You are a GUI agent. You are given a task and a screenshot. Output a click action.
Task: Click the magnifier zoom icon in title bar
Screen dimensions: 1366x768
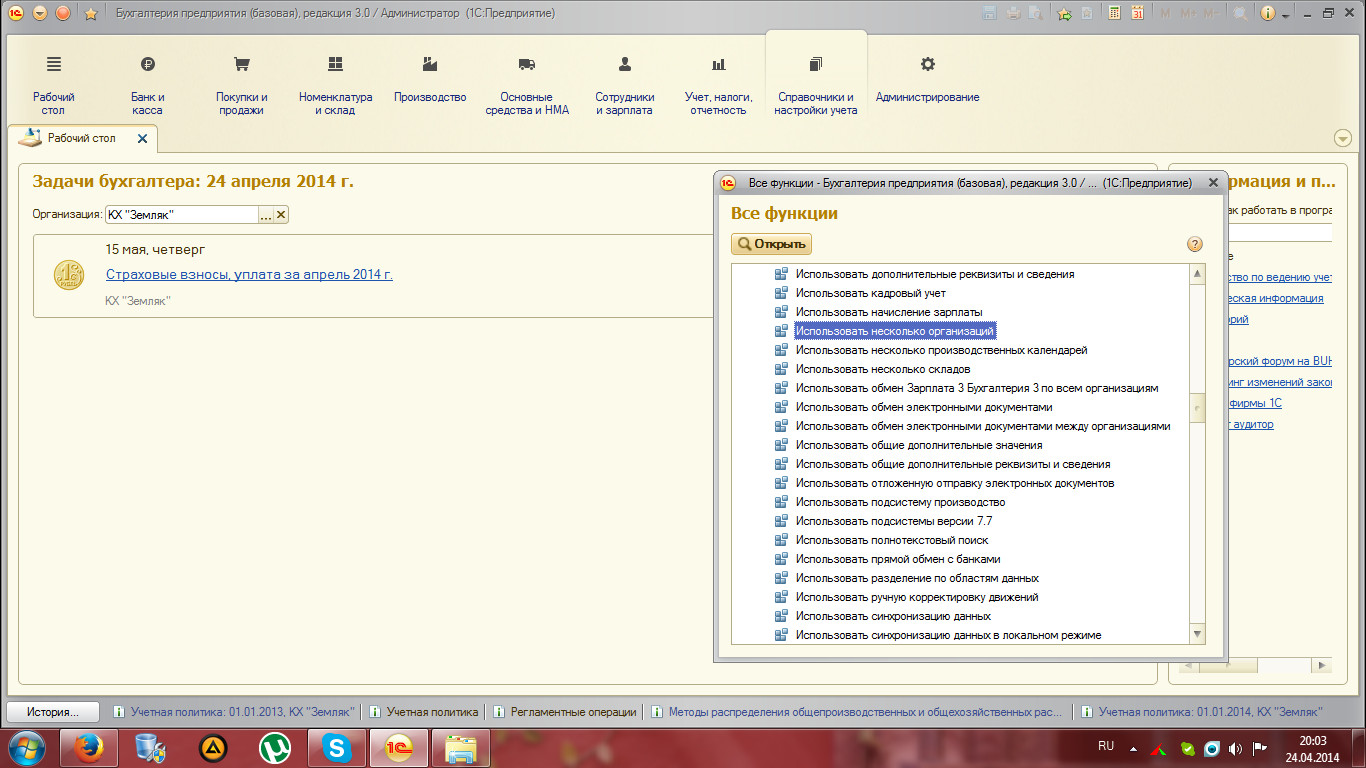pyautogui.click(x=1240, y=14)
